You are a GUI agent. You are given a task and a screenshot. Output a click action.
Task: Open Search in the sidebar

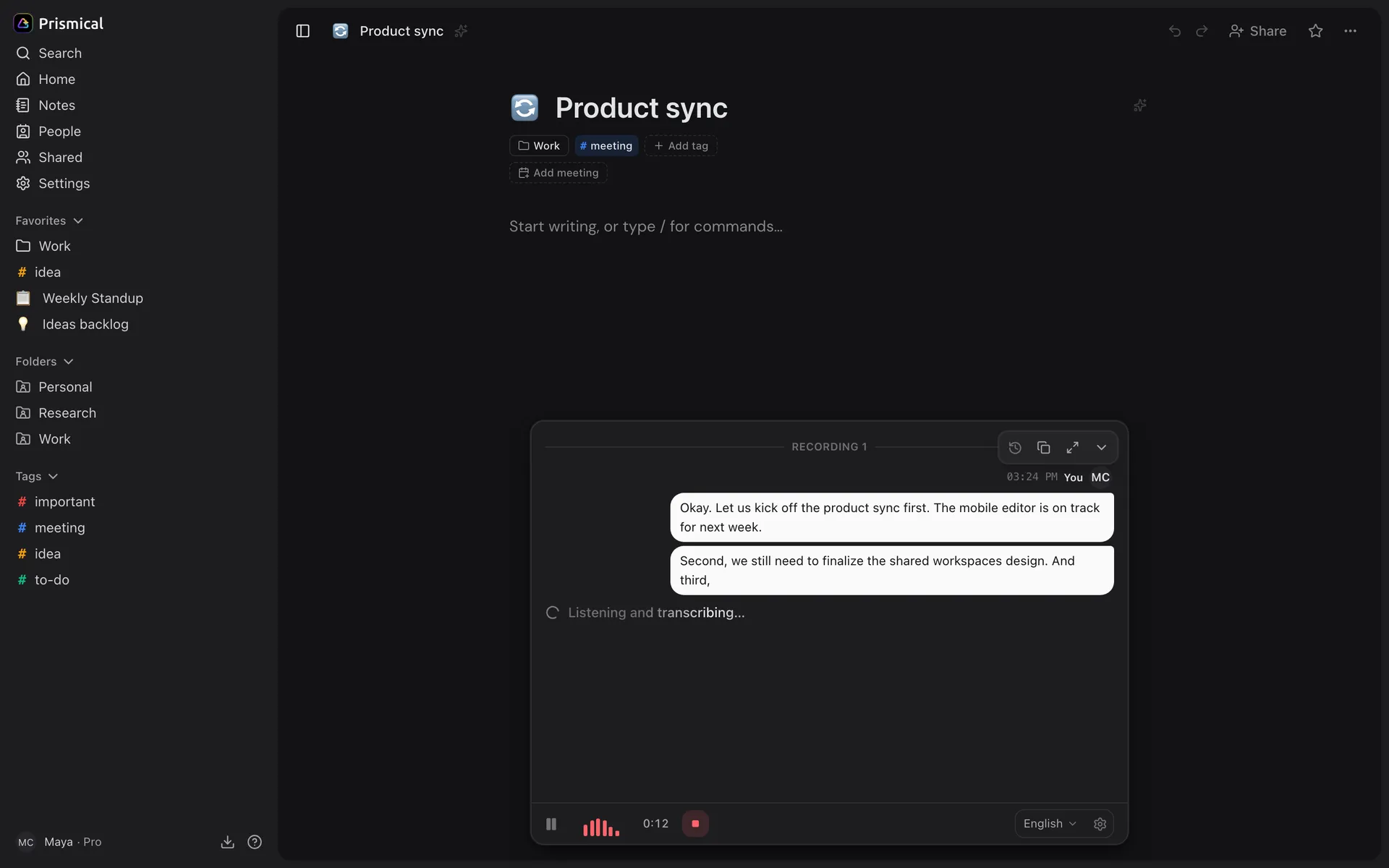(137, 54)
